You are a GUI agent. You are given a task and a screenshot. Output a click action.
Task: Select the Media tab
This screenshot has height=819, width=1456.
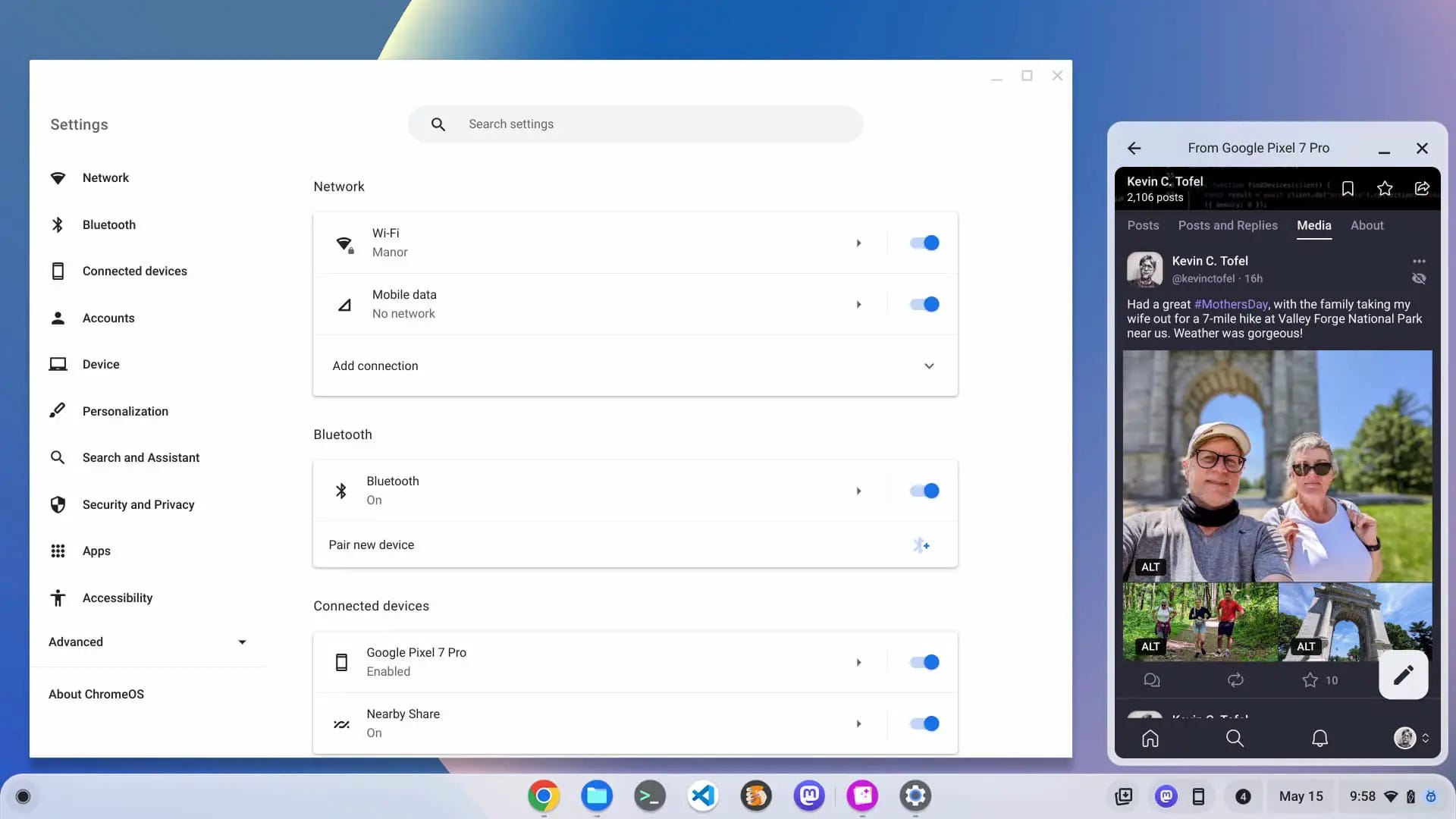(1313, 225)
